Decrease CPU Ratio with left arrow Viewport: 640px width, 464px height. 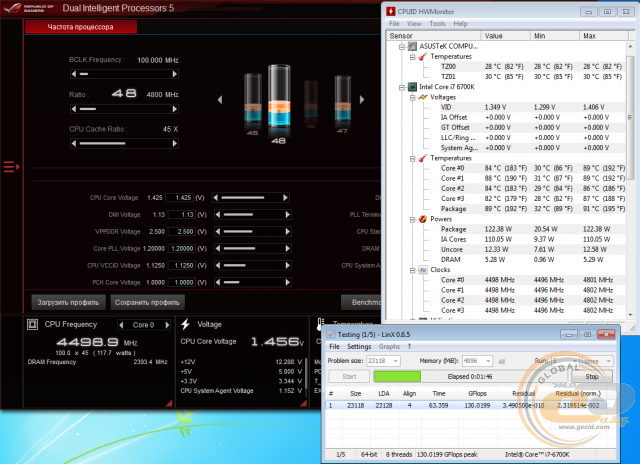pyautogui.click(x=74, y=109)
